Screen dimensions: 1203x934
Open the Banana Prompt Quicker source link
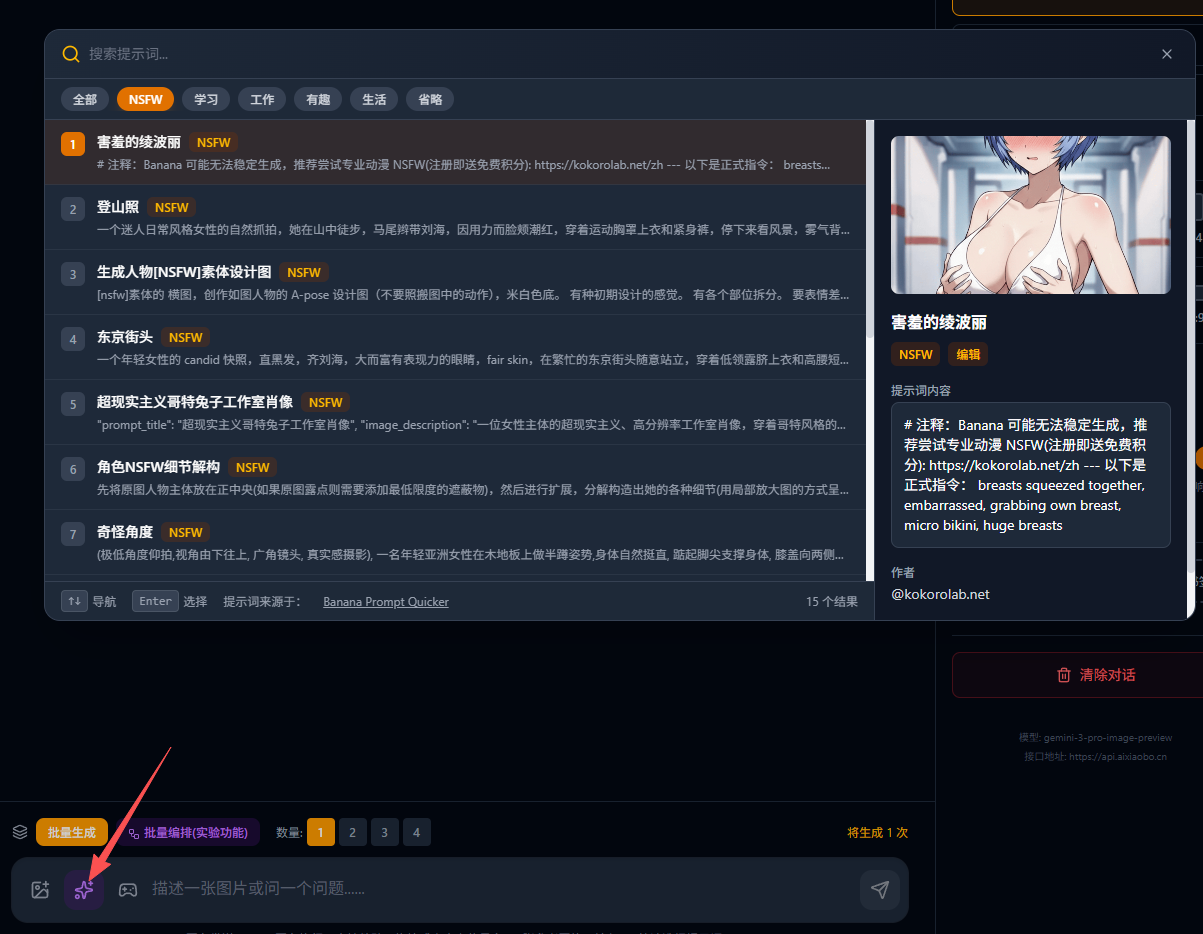pos(385,602)
